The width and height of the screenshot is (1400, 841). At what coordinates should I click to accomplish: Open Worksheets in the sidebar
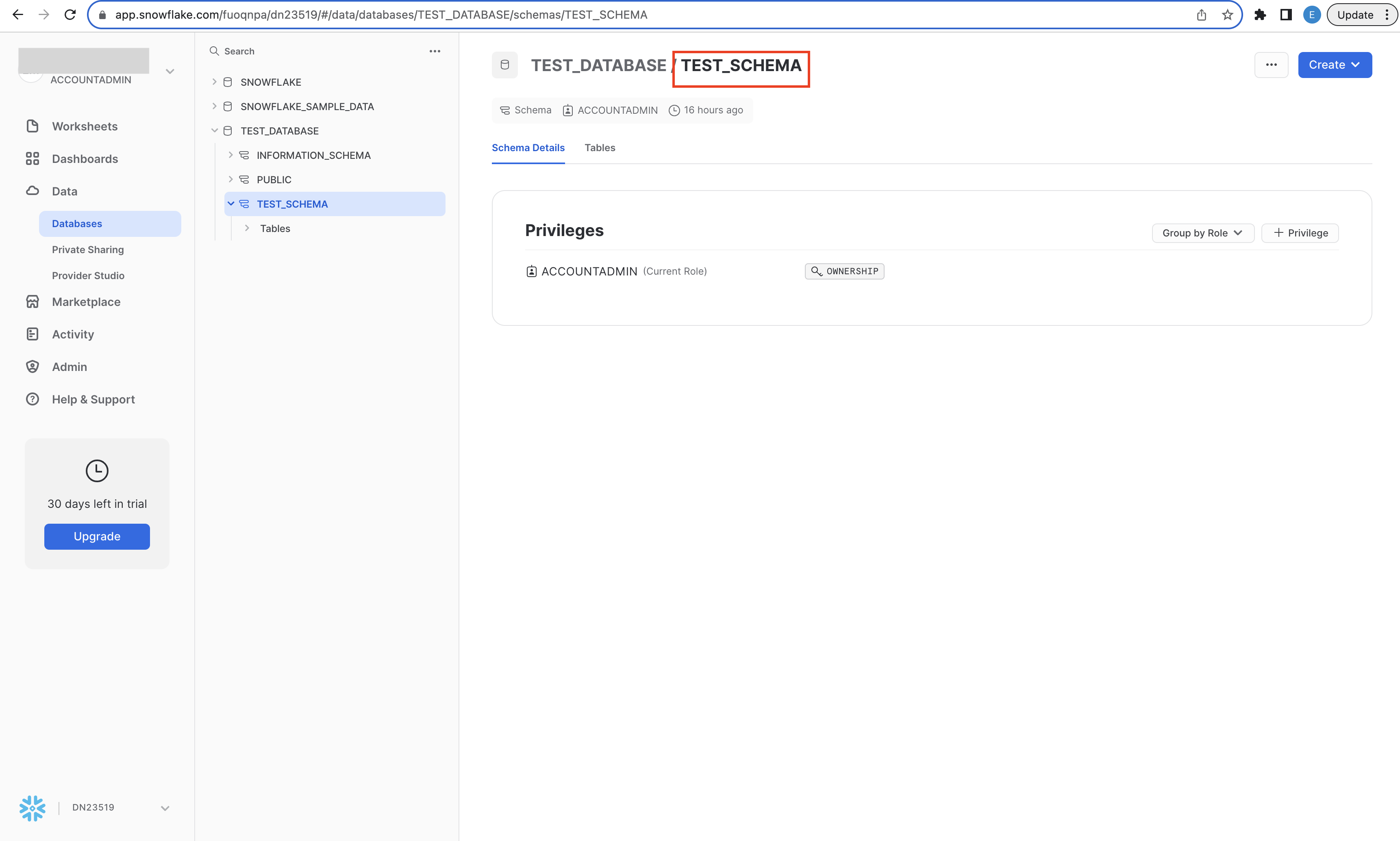pos(85,126)
